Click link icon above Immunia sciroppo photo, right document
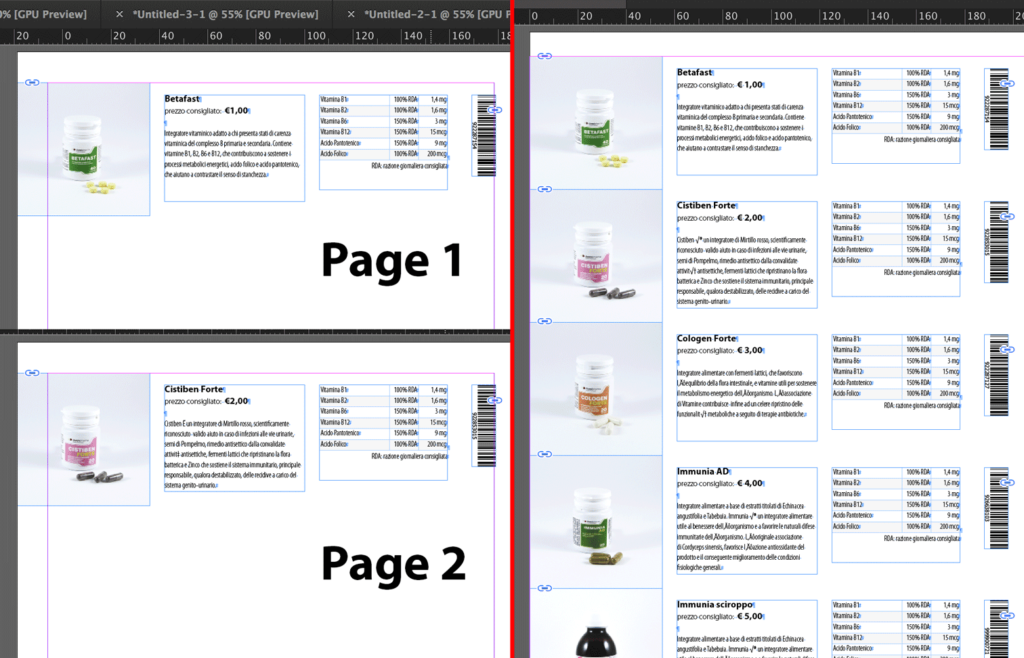This screenshot has height=658, width=1024. 545,588
